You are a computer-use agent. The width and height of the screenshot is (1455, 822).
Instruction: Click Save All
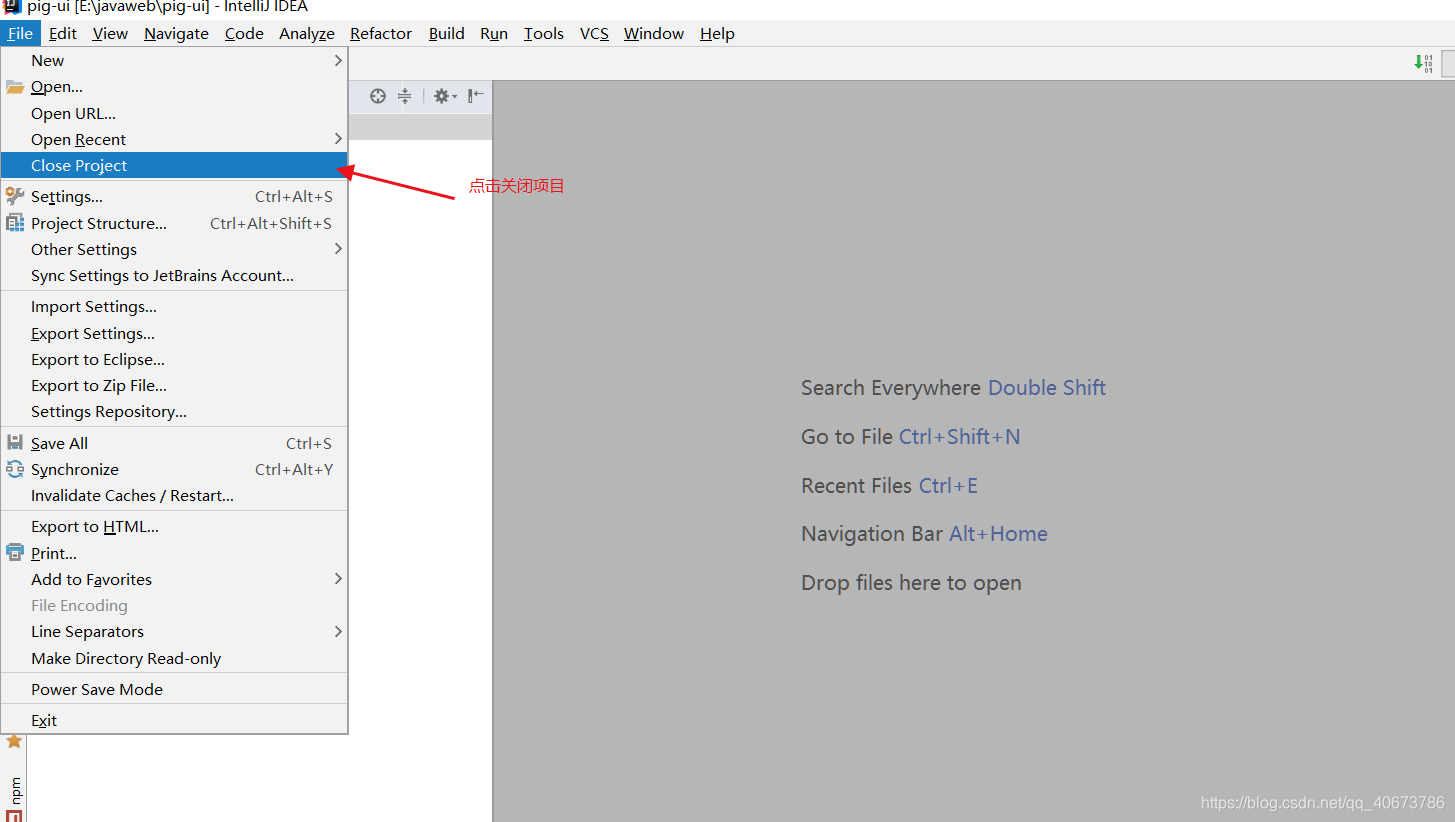click(174, 443)
